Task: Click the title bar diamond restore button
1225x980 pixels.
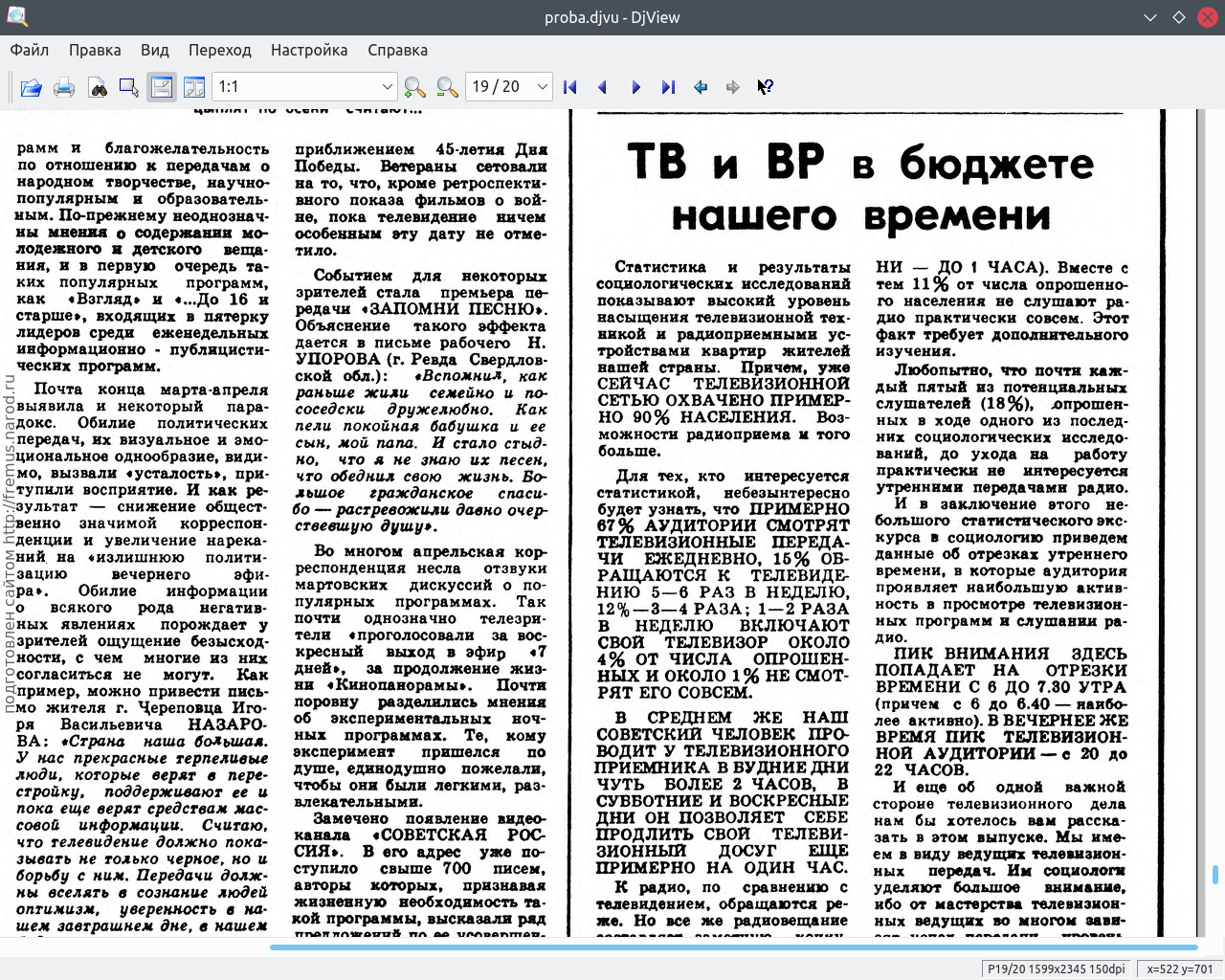Action: click(x=1179, y=17)
